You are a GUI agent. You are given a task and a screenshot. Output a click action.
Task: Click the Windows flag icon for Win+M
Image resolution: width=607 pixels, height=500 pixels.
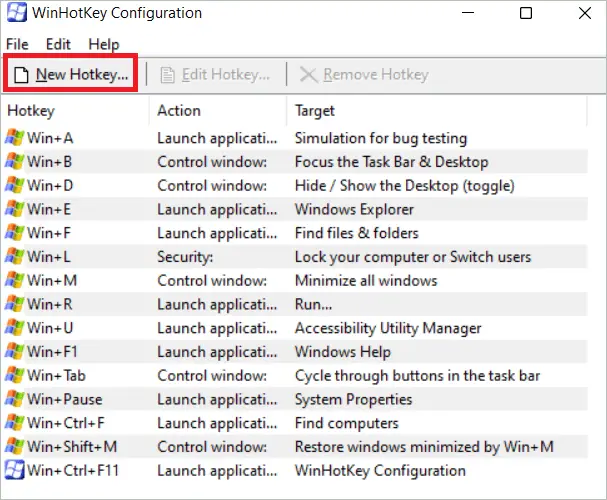[14, 280]
